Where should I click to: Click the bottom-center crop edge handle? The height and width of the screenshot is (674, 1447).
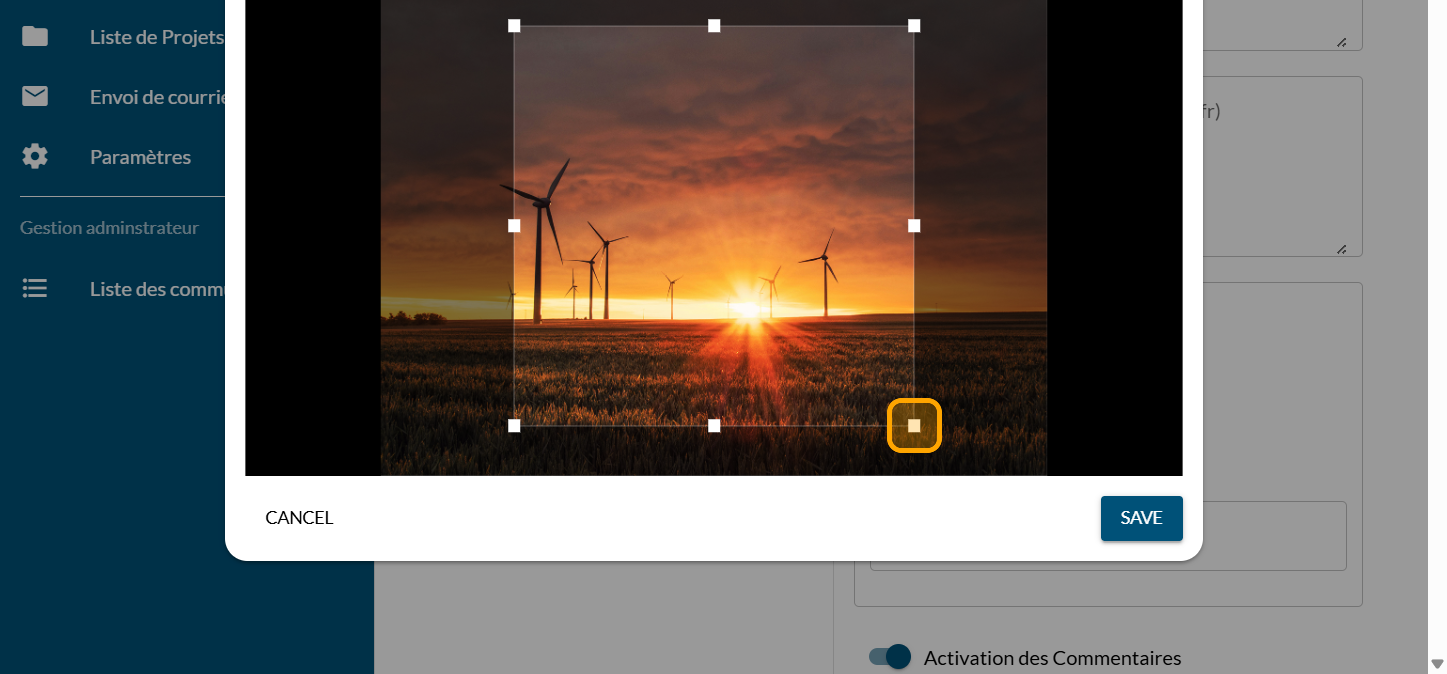(714, 426)
